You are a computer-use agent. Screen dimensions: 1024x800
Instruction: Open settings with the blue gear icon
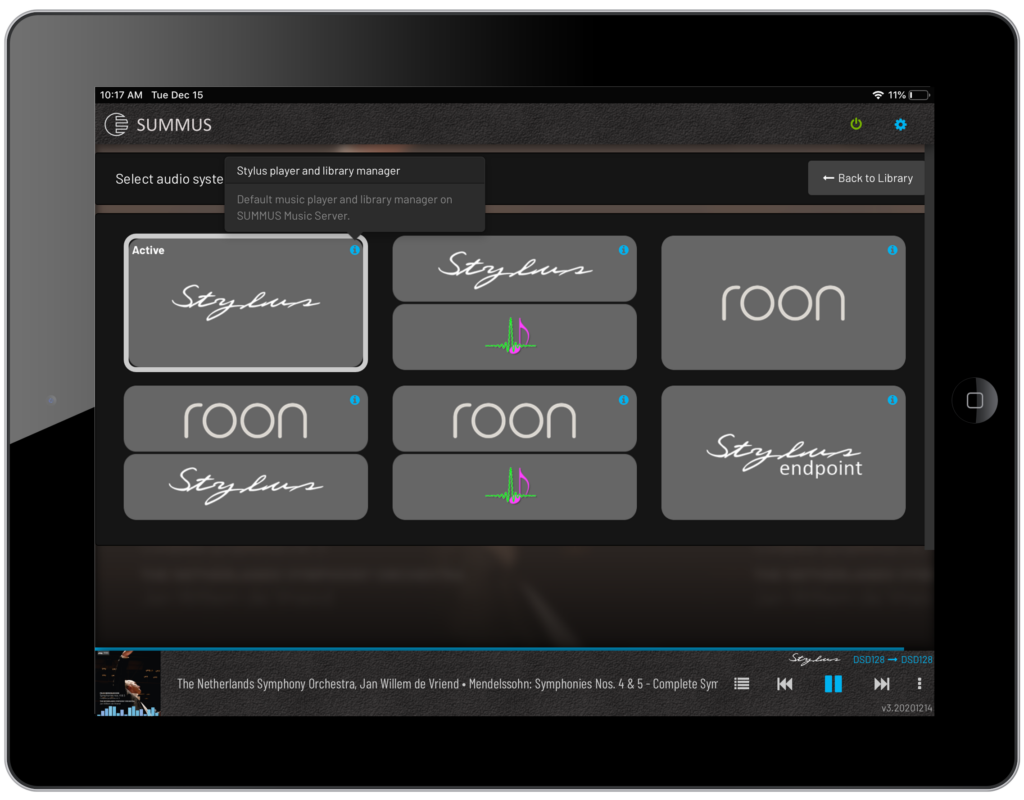[900, 124]
